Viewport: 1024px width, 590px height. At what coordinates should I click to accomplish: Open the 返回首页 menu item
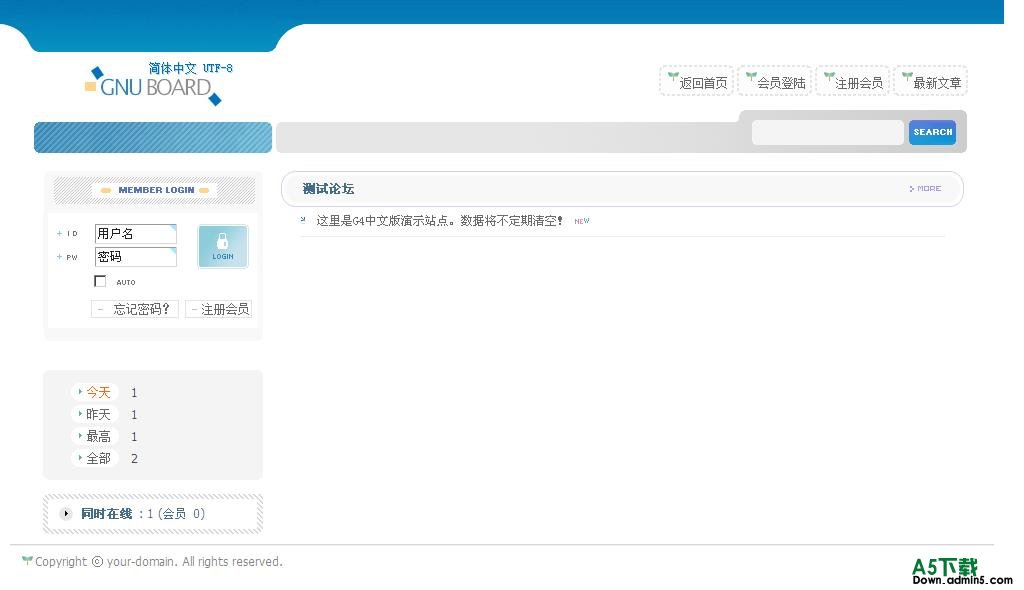point(697,82)
